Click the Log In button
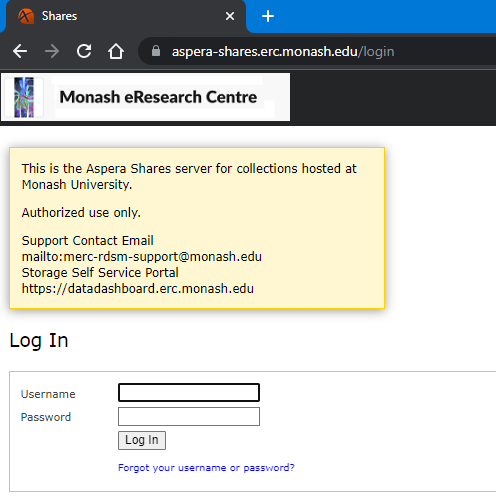Screen dimensions: 496x500 click(142, 440)
